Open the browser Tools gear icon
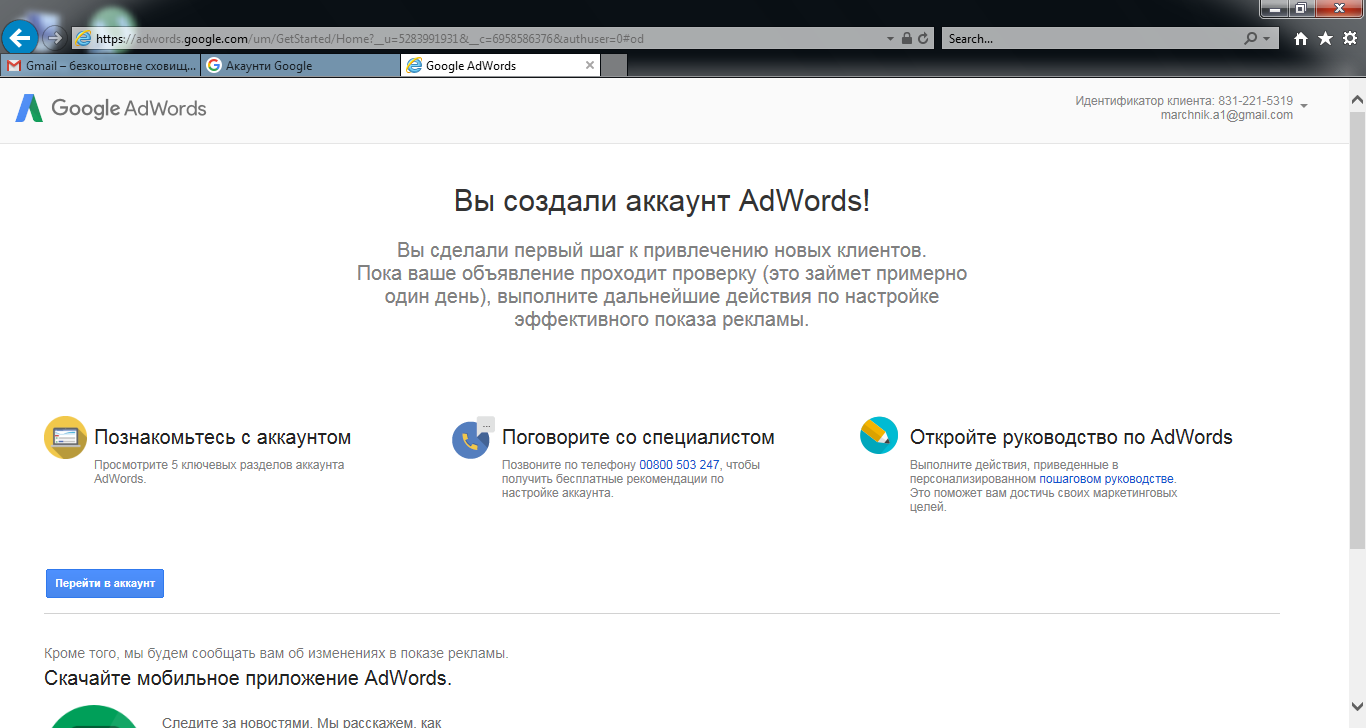The image size is (1366, 728). [1349, 39]
